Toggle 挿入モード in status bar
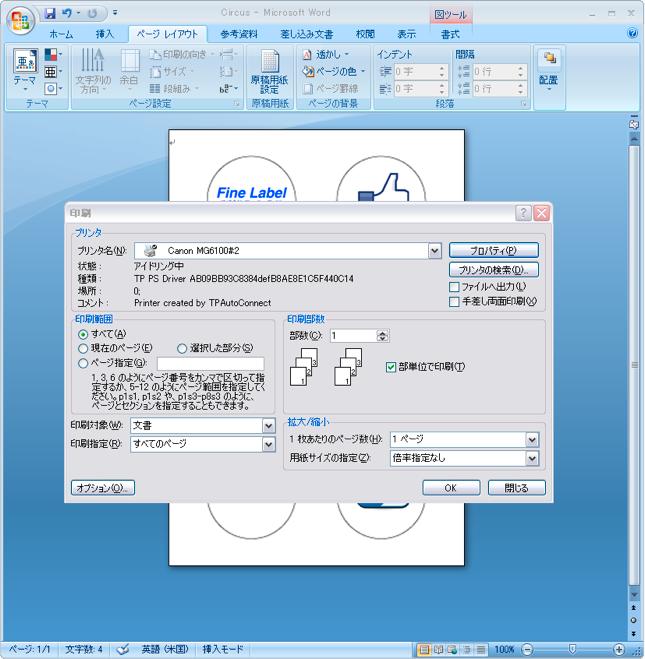The height and width of the screenshot is (659, 645). pos(223,649)
